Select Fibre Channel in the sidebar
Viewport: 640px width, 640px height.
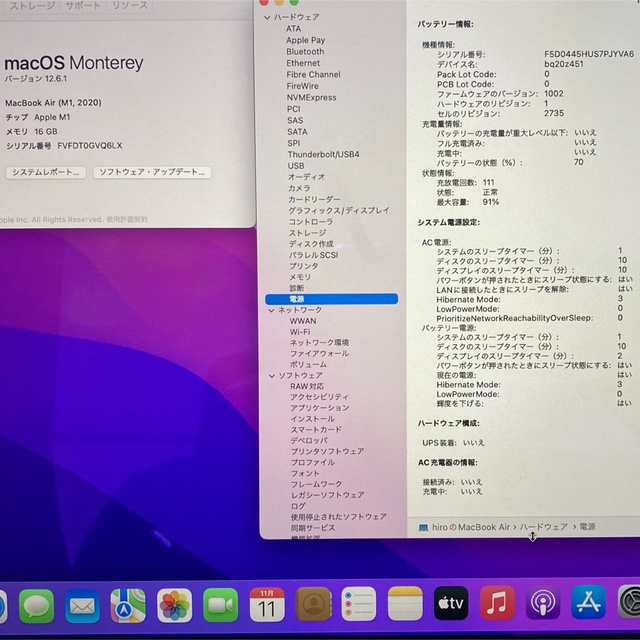click(x=313, y=74)
